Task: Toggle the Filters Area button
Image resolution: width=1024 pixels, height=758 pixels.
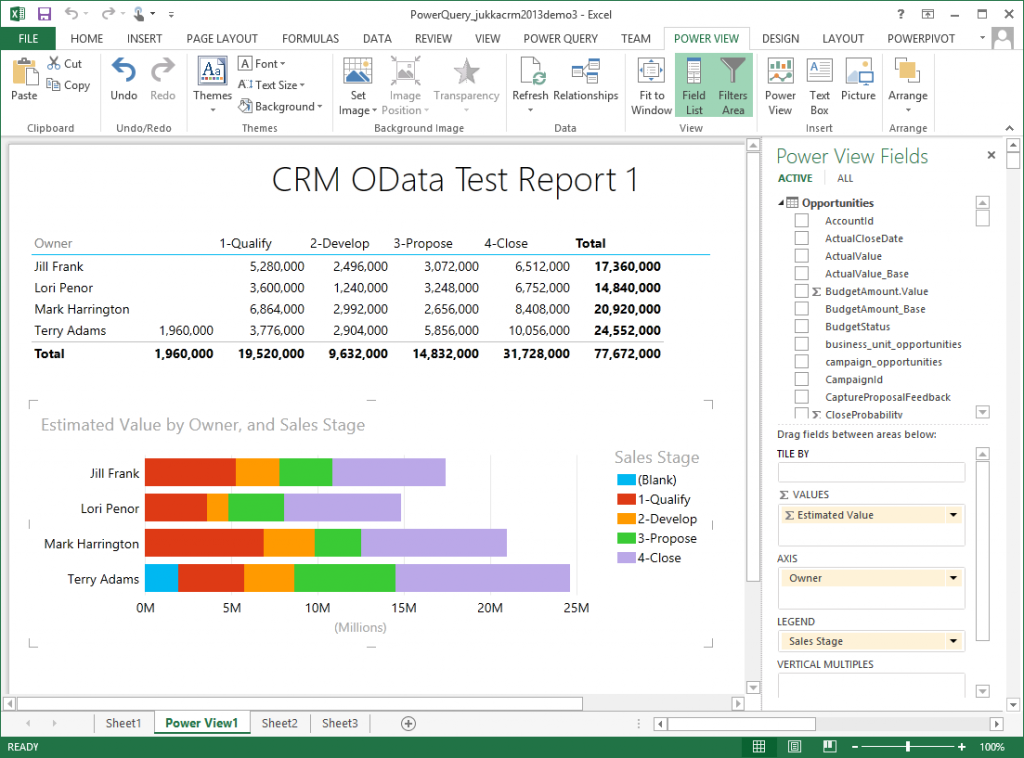Action: tap(733, 85)
